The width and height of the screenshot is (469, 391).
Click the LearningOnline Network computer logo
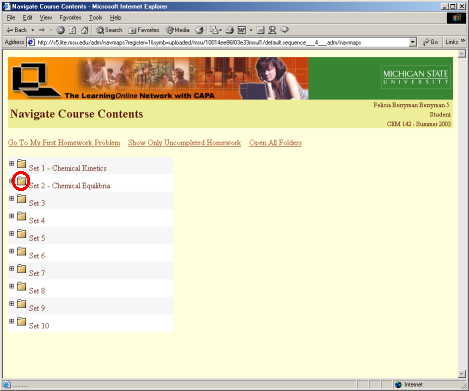[36, 80]
